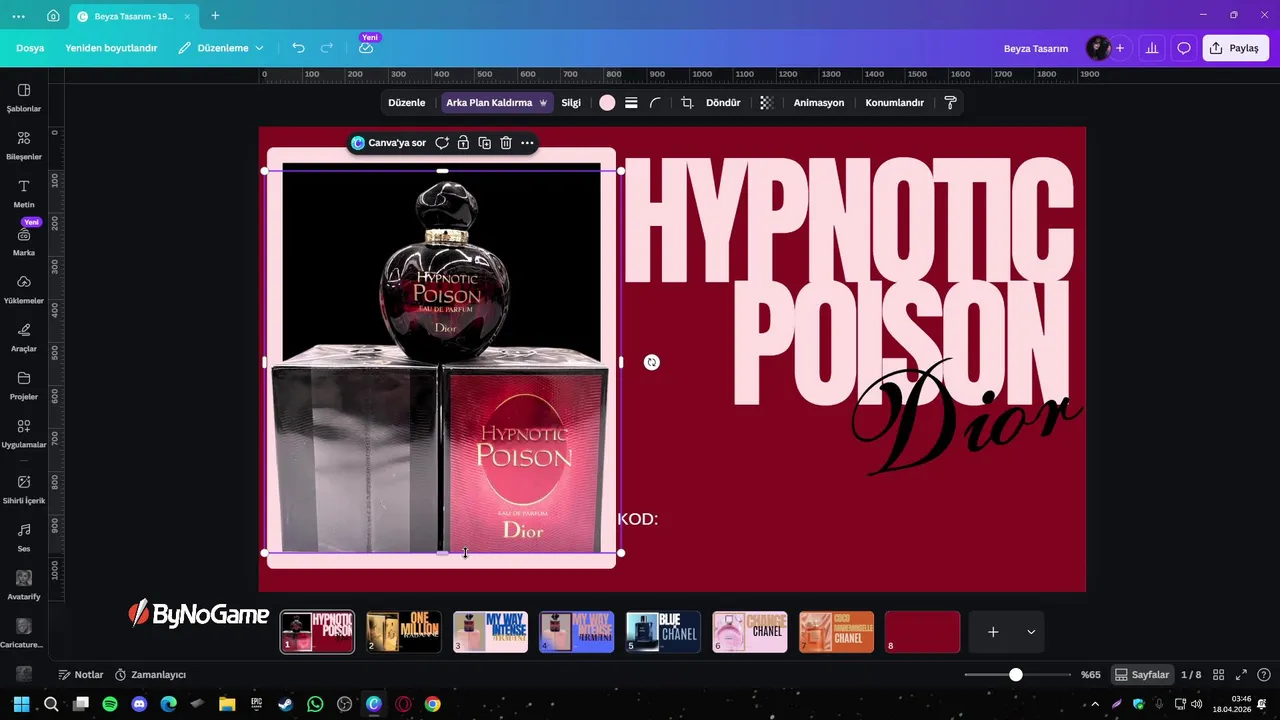Open a new tab with the plus
This screenshot has width=1280, height=720.
point(215,16)
